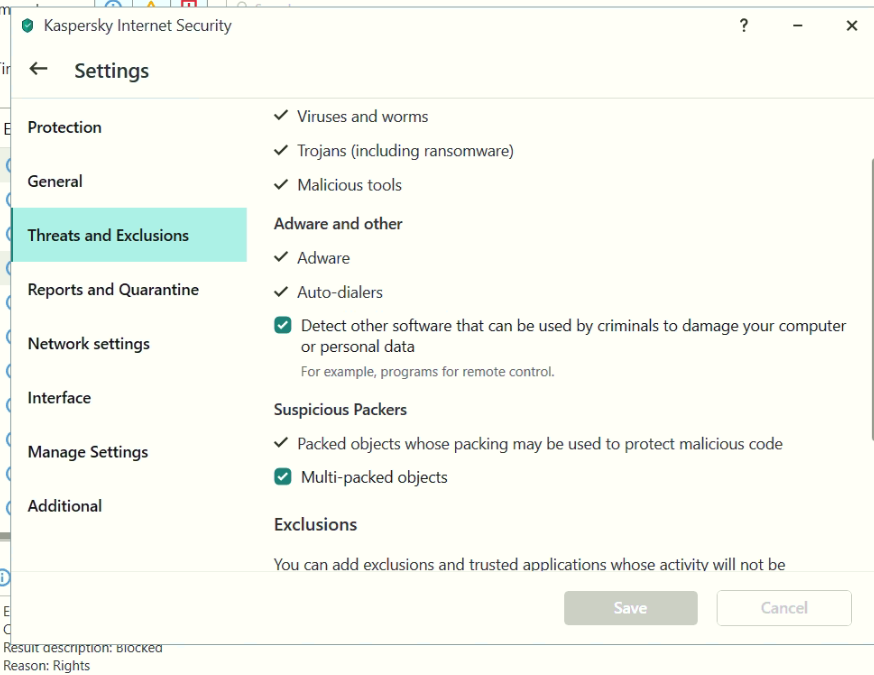Click the 'Exclusions' heading

coord(315,525)
